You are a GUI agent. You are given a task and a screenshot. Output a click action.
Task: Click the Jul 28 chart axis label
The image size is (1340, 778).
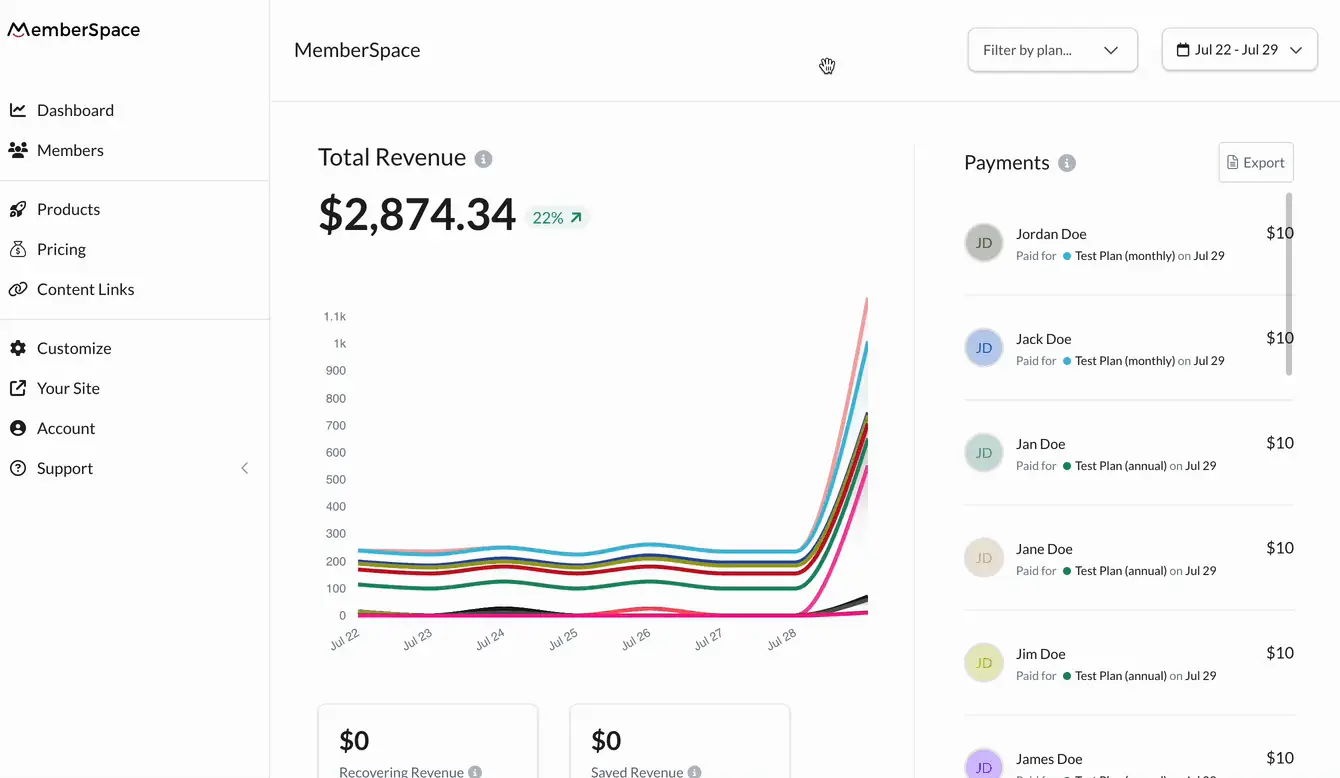[x=781, y=640]
